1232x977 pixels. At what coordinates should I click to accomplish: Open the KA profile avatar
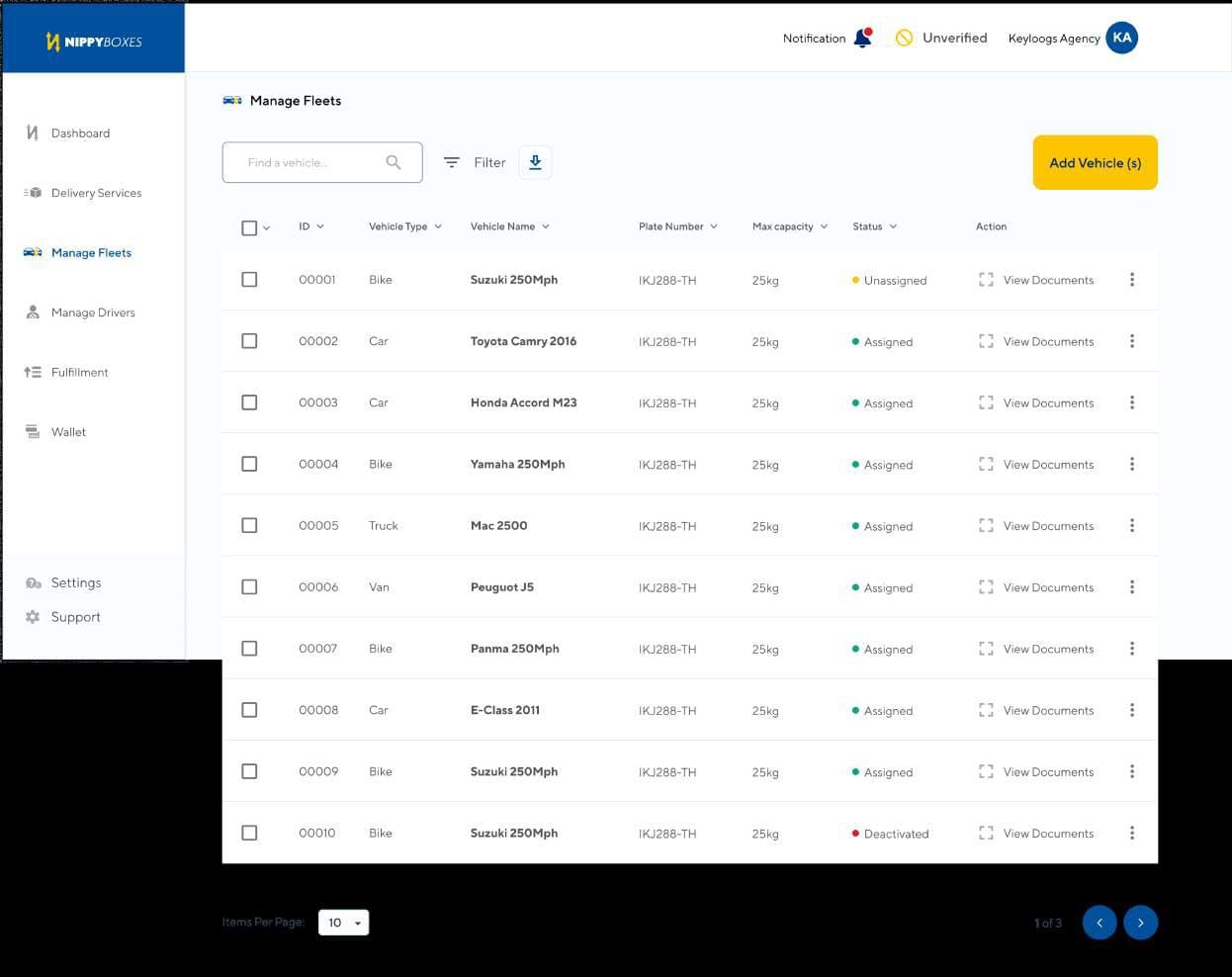click(1121, 38)
